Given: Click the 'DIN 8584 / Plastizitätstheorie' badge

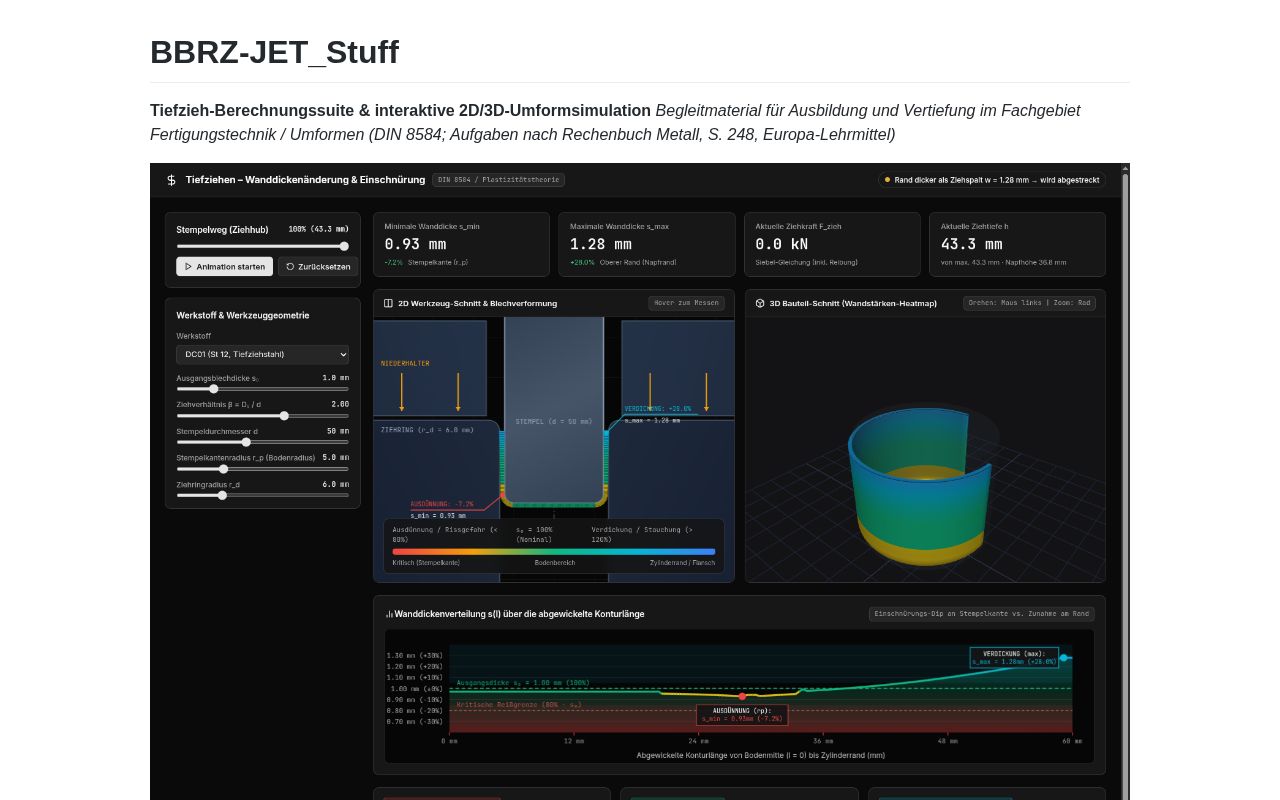Looking at the screenshot, I should (498, 180).
